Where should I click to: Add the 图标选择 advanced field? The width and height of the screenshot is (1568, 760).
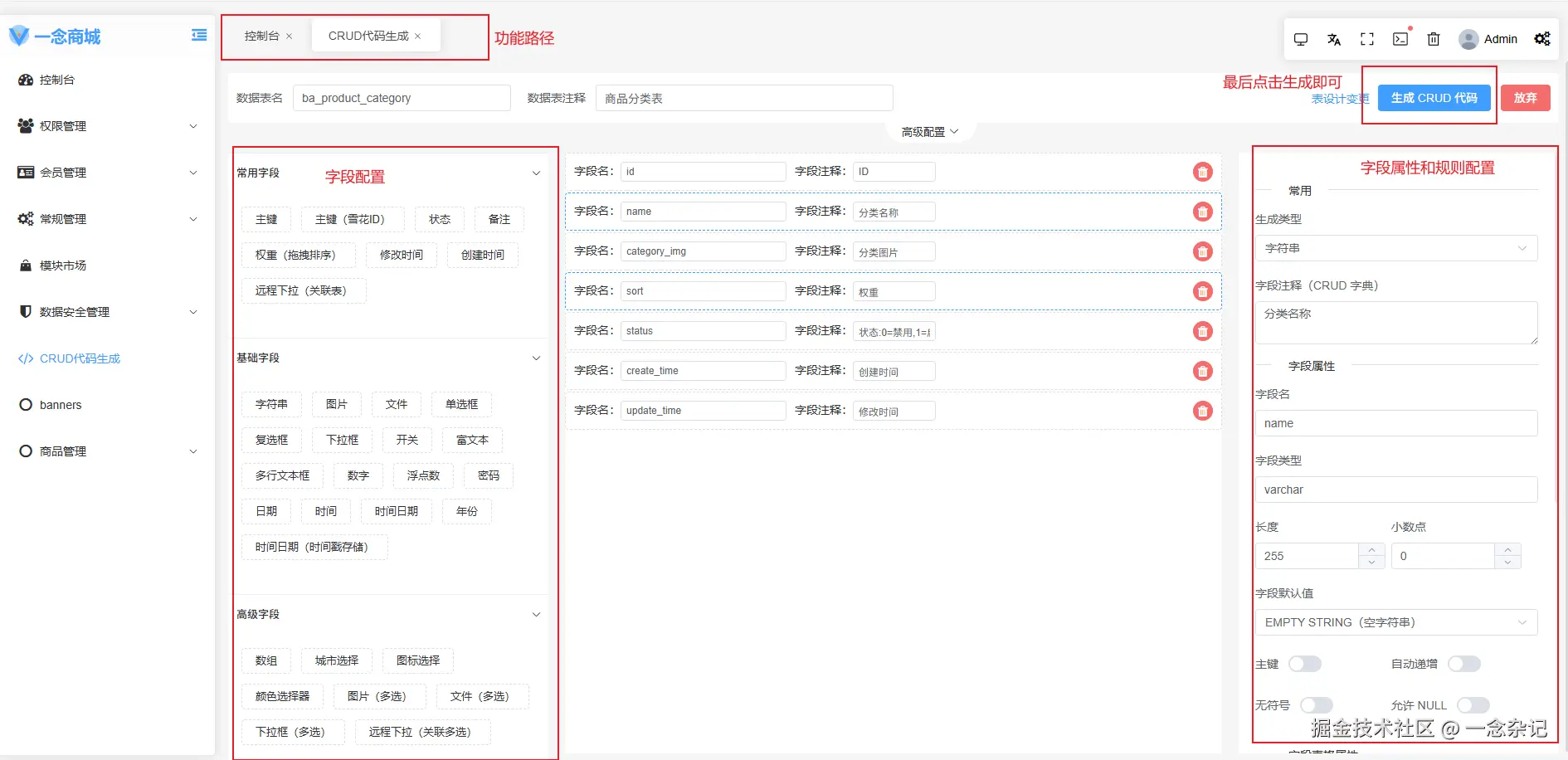pos(418,660)
